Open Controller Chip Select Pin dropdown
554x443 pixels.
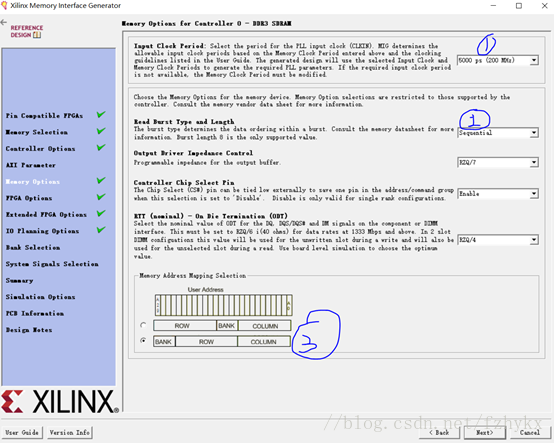click(498, 194)
